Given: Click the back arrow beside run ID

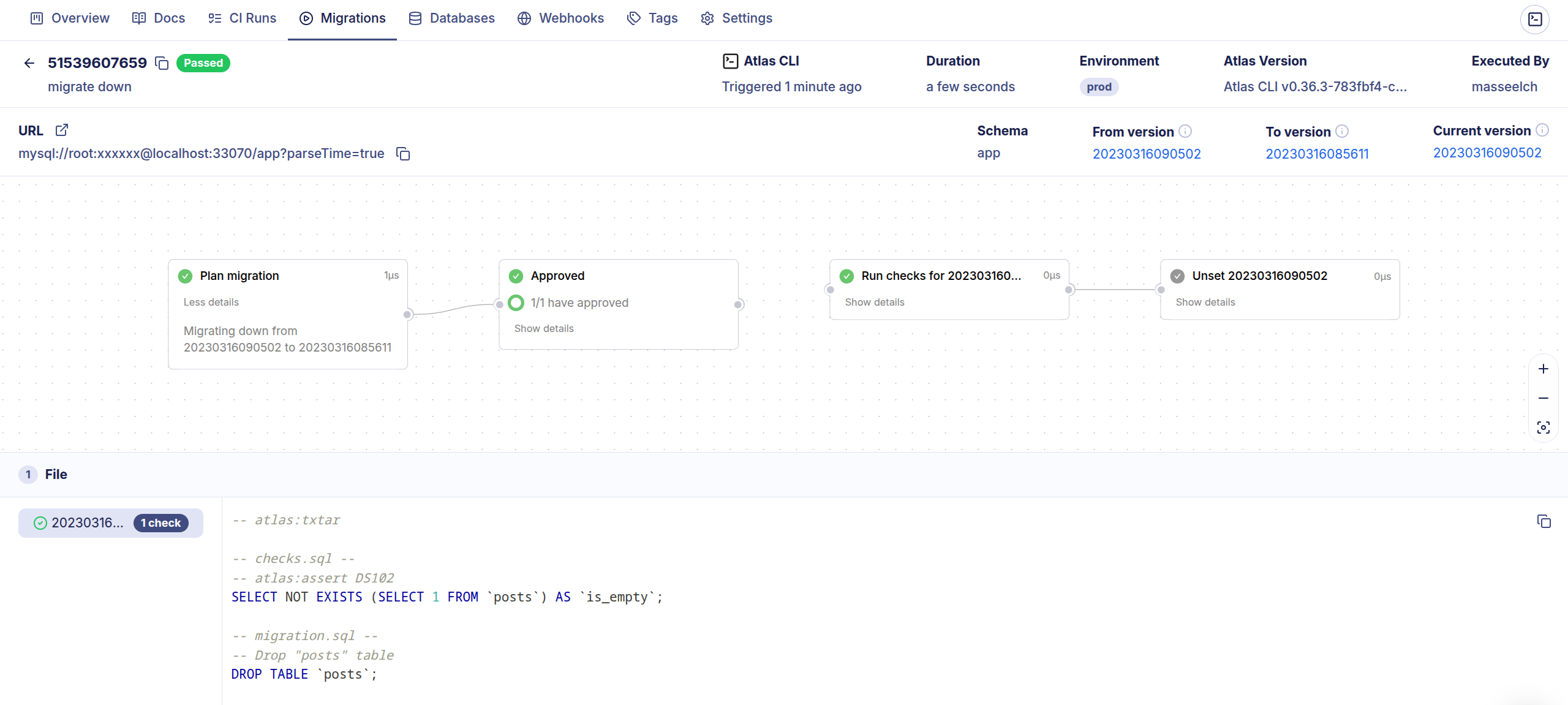Looking at the screenshot, I should [x=29, y=63].
